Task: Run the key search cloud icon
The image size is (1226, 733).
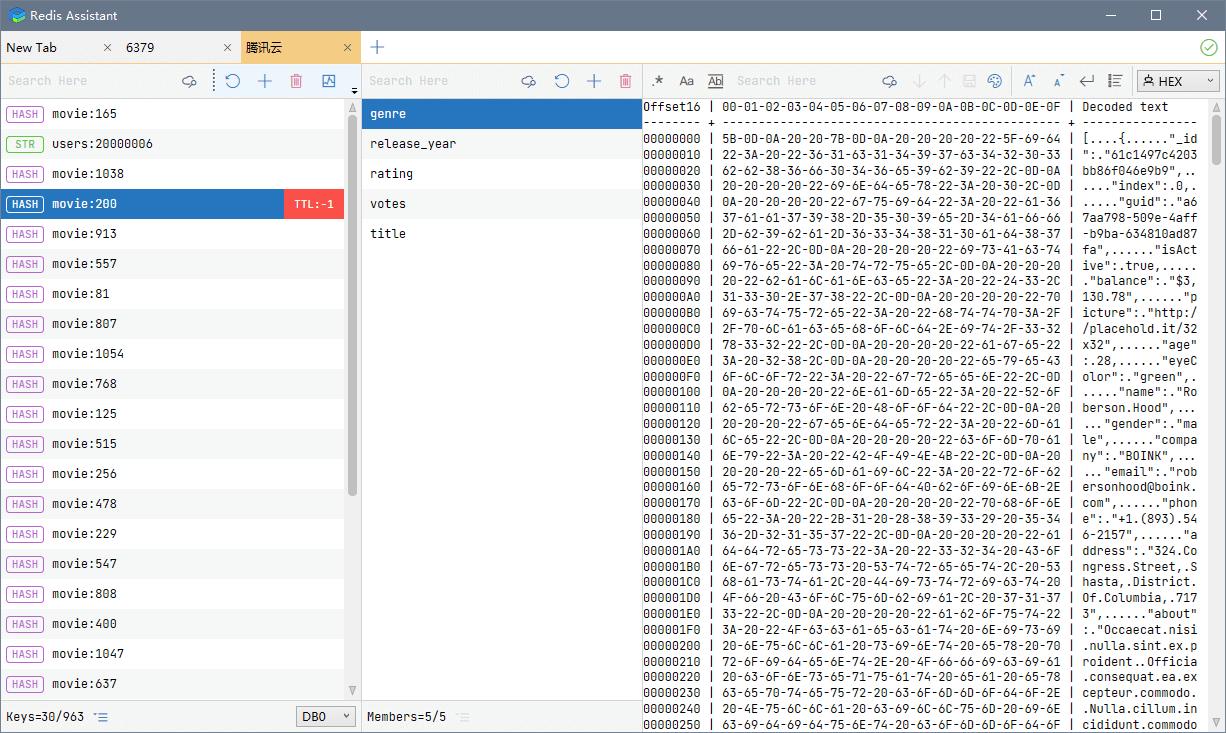Action: (x=189, y=81)
